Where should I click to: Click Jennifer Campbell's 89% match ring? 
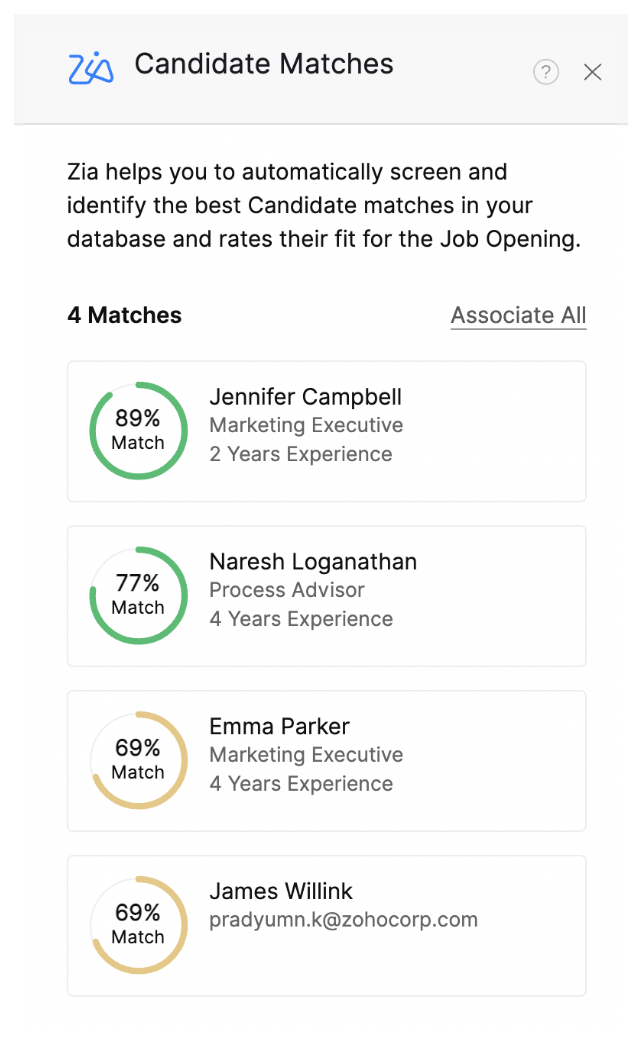click(x=138, y=430)
